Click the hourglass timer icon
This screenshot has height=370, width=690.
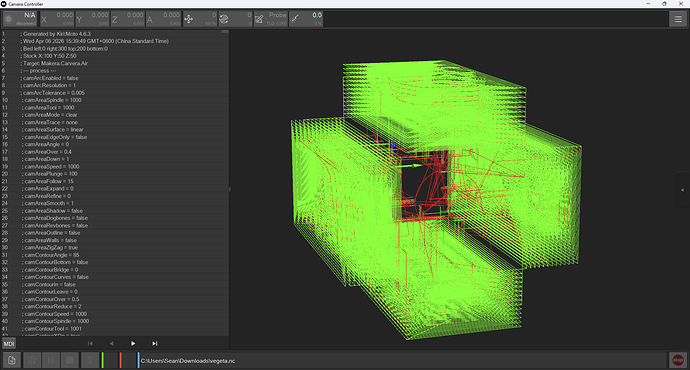pyautogui.click(x=89, y=360)
